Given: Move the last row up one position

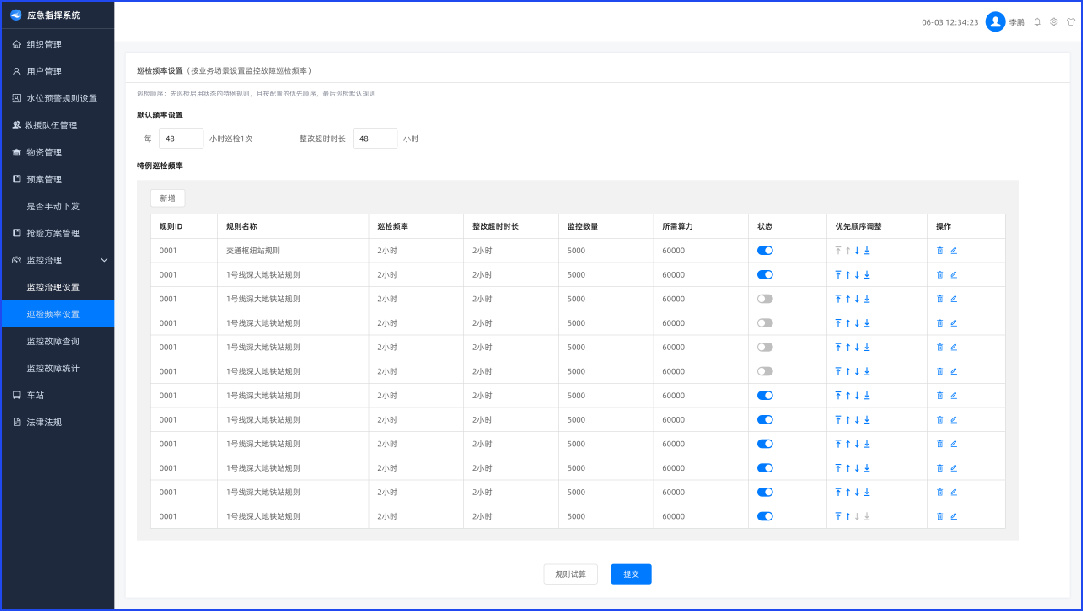Looking at the screenshot, I should pos(847,517).
